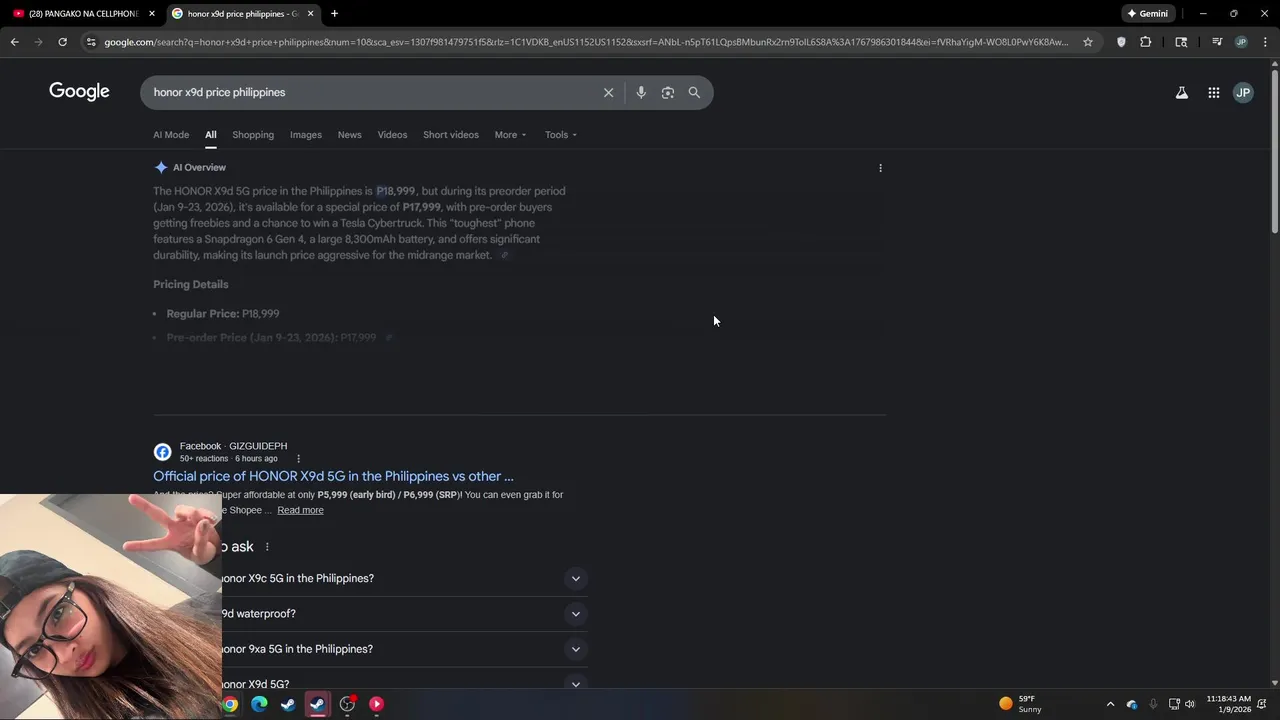Screen dimensions: 1280x720
Task: Click Read more under the Facebook result
Action: 300,511
